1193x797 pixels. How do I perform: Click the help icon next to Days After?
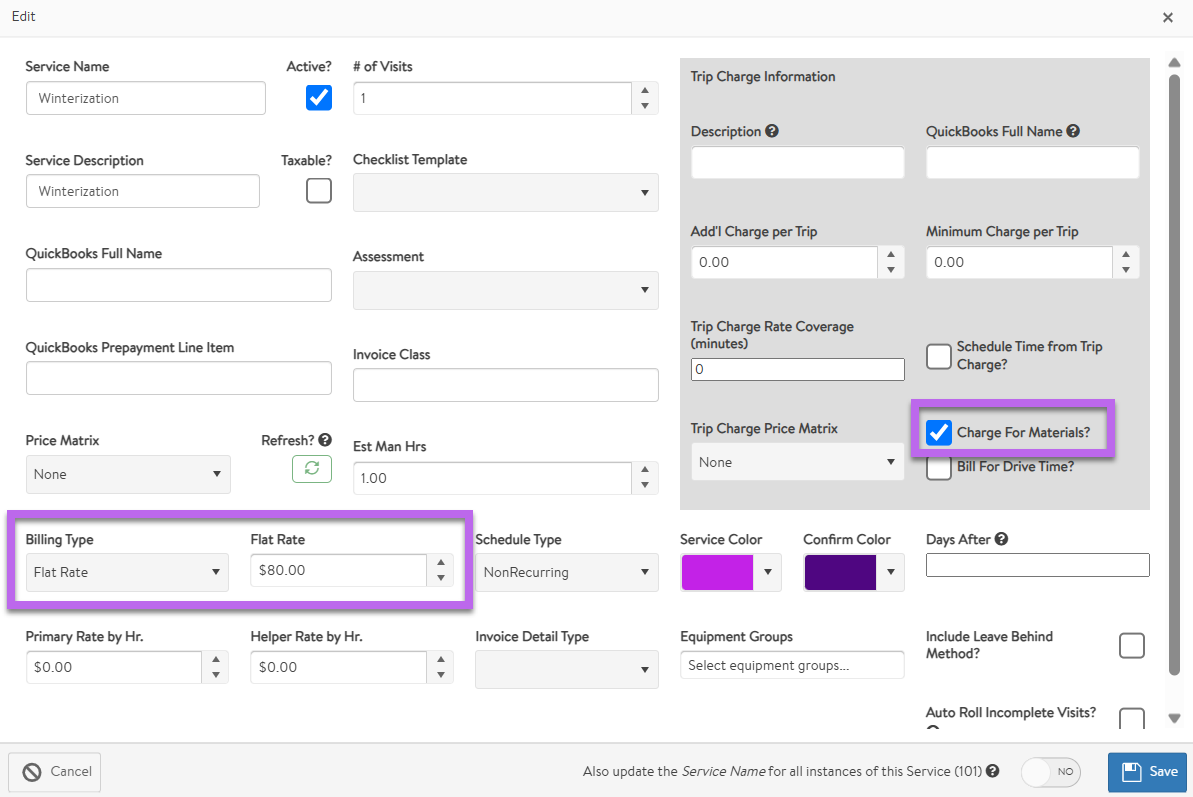pos(1001,539)
